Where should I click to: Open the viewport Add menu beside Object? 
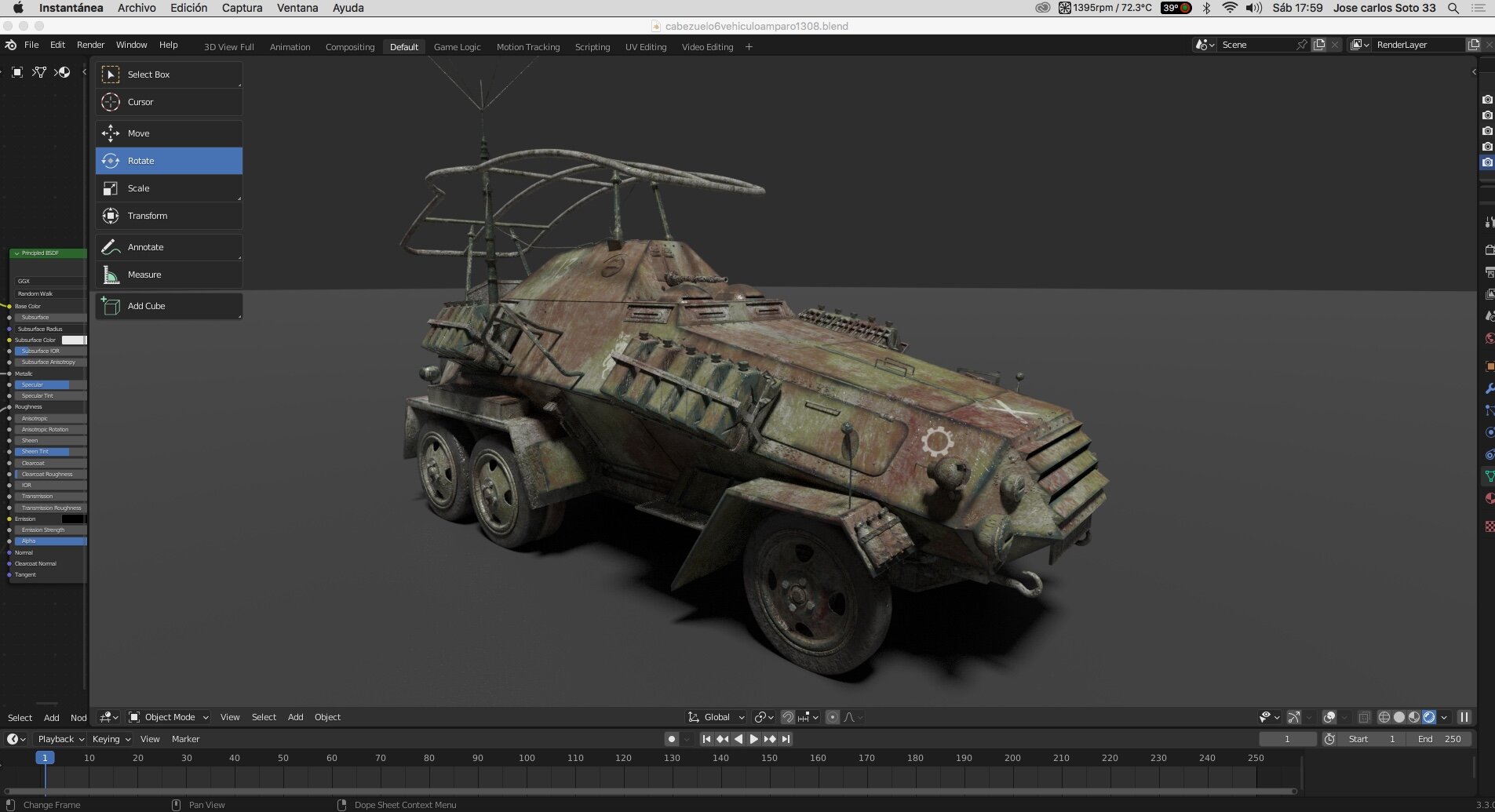coord(295,717)
